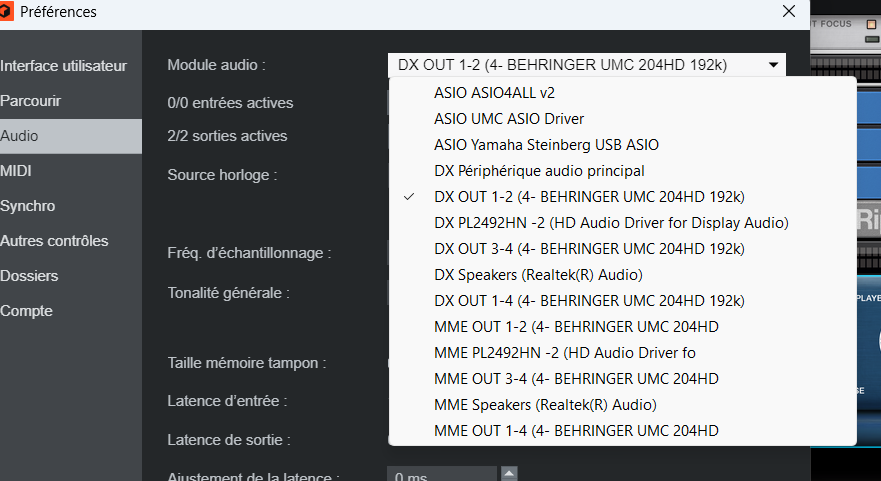Open the Module audio dropdown arrow
The image size is (881, 481).
773,65
